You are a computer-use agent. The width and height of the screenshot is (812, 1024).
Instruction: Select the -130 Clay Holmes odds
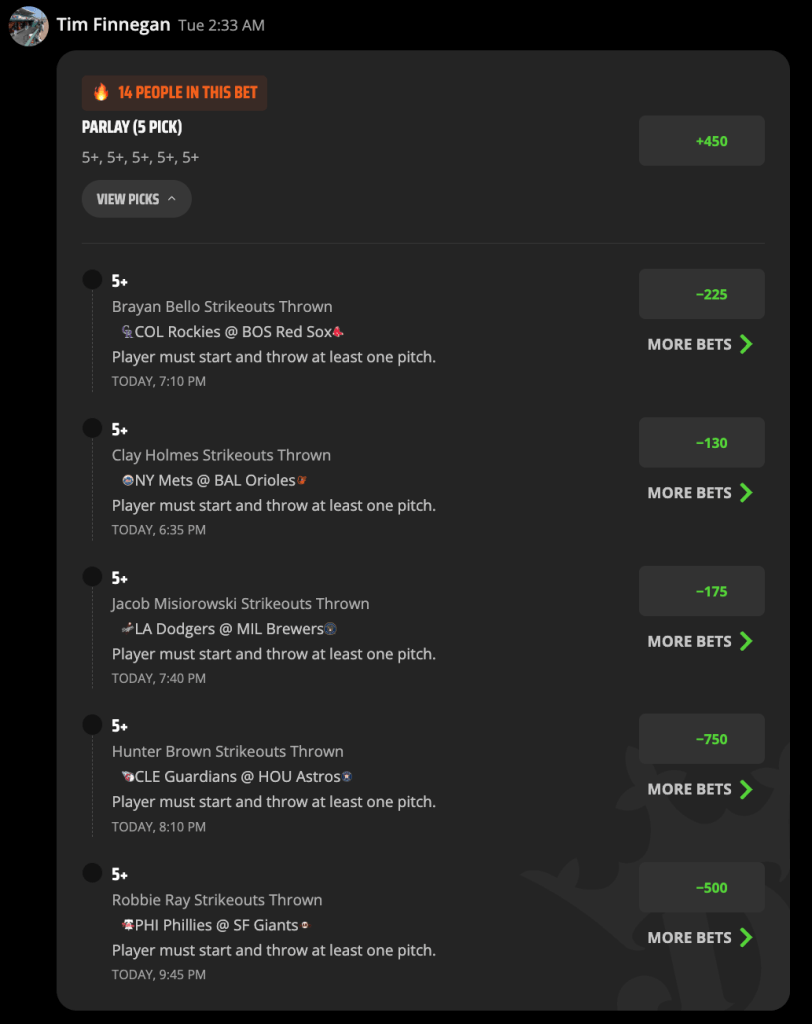pyautogui.click(x=702, y=443)
